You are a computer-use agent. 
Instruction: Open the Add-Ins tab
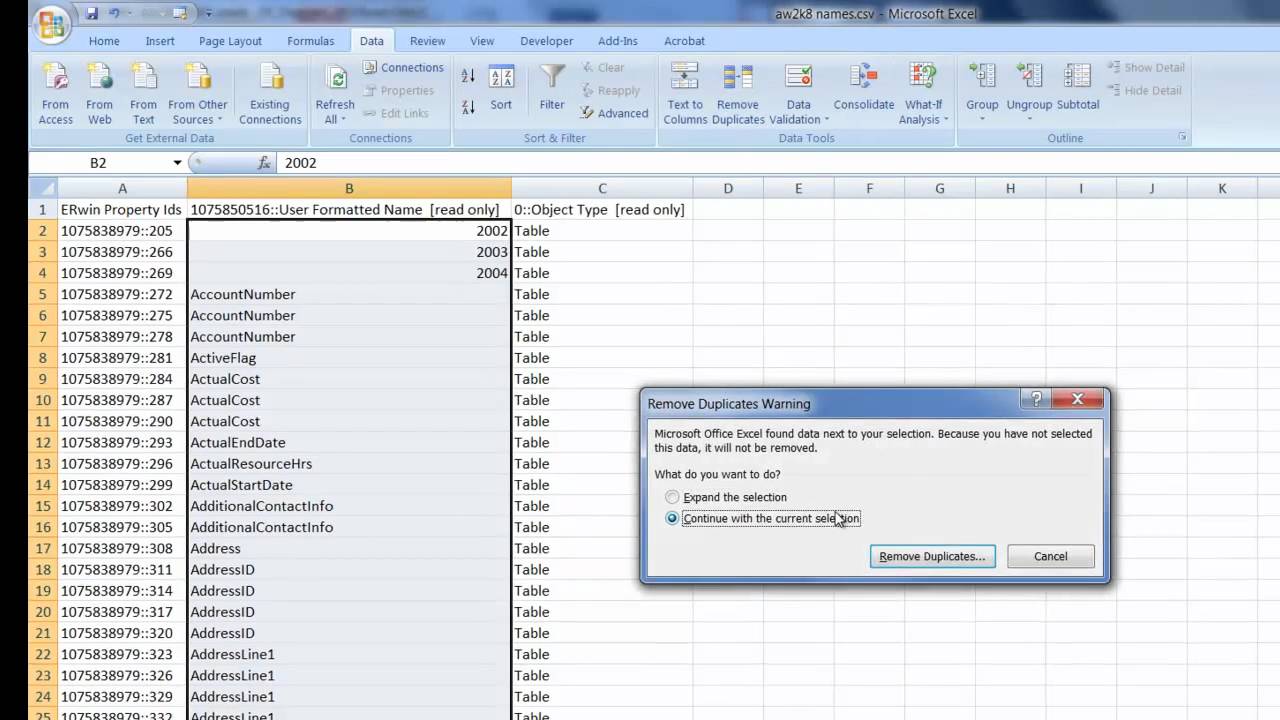click(x=618, y=41)
